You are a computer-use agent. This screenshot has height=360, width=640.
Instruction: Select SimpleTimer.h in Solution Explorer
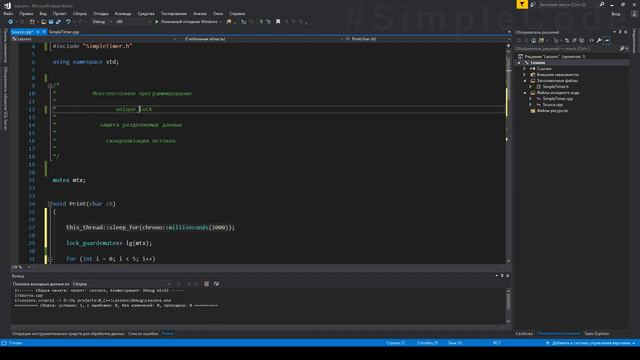click(x=555, y=87)
